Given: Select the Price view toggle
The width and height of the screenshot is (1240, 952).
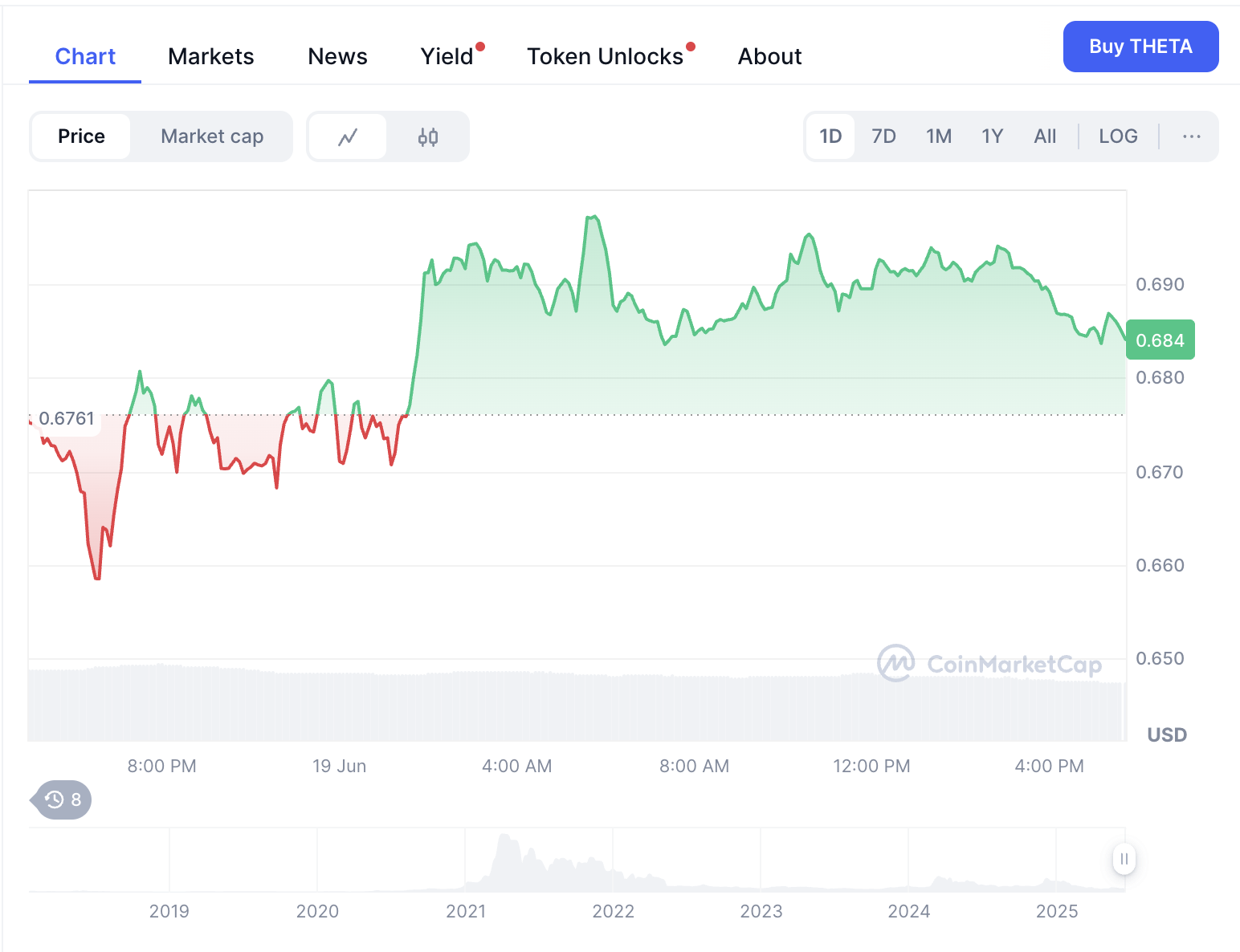Looking at the screenshot, I should click(81, 136).
